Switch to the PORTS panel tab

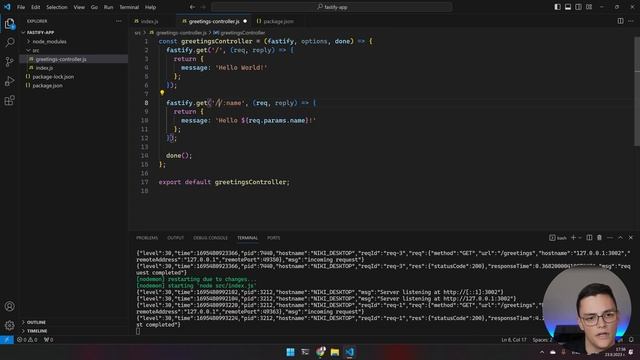pos(273,238)
